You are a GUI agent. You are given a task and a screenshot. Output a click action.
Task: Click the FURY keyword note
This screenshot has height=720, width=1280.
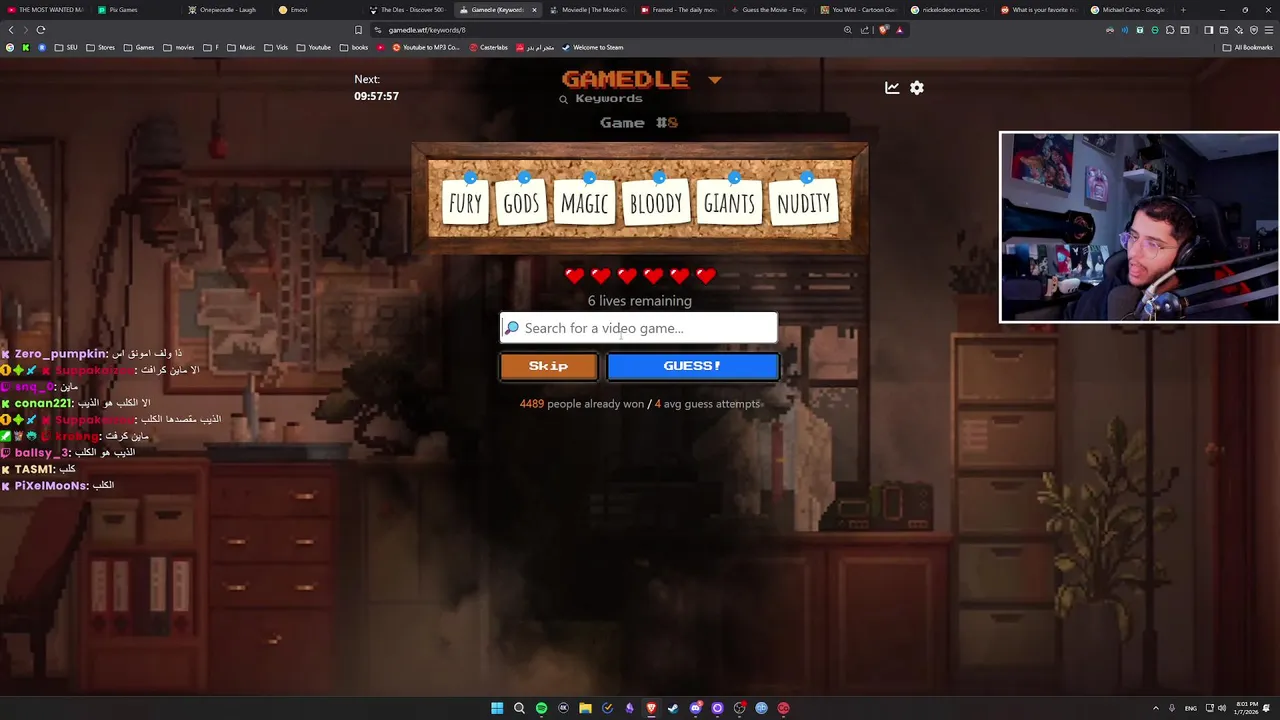[465, 203]
